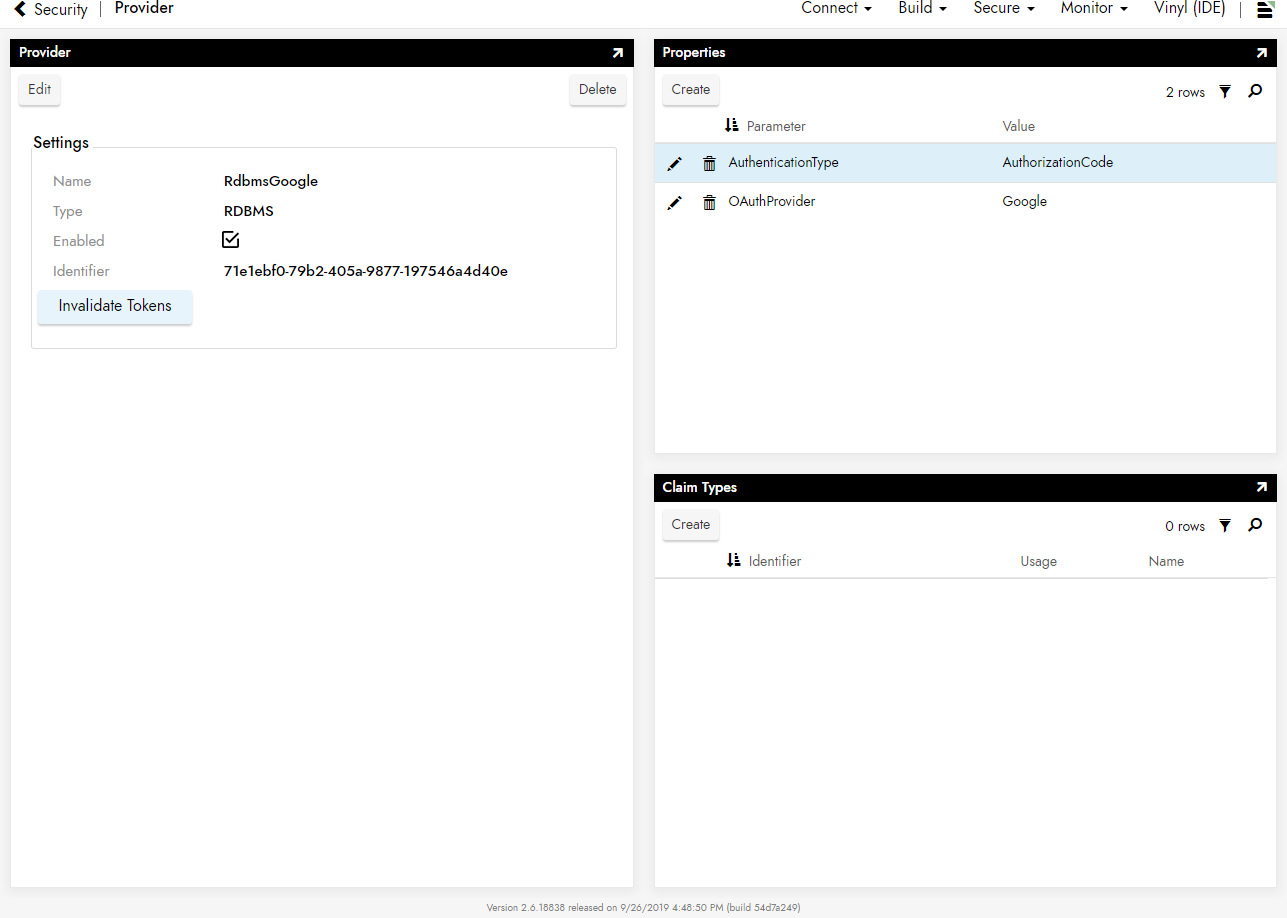1287x918 pixels.
Task: Open the Connect dropdown menu
Action: click(836, 9)
